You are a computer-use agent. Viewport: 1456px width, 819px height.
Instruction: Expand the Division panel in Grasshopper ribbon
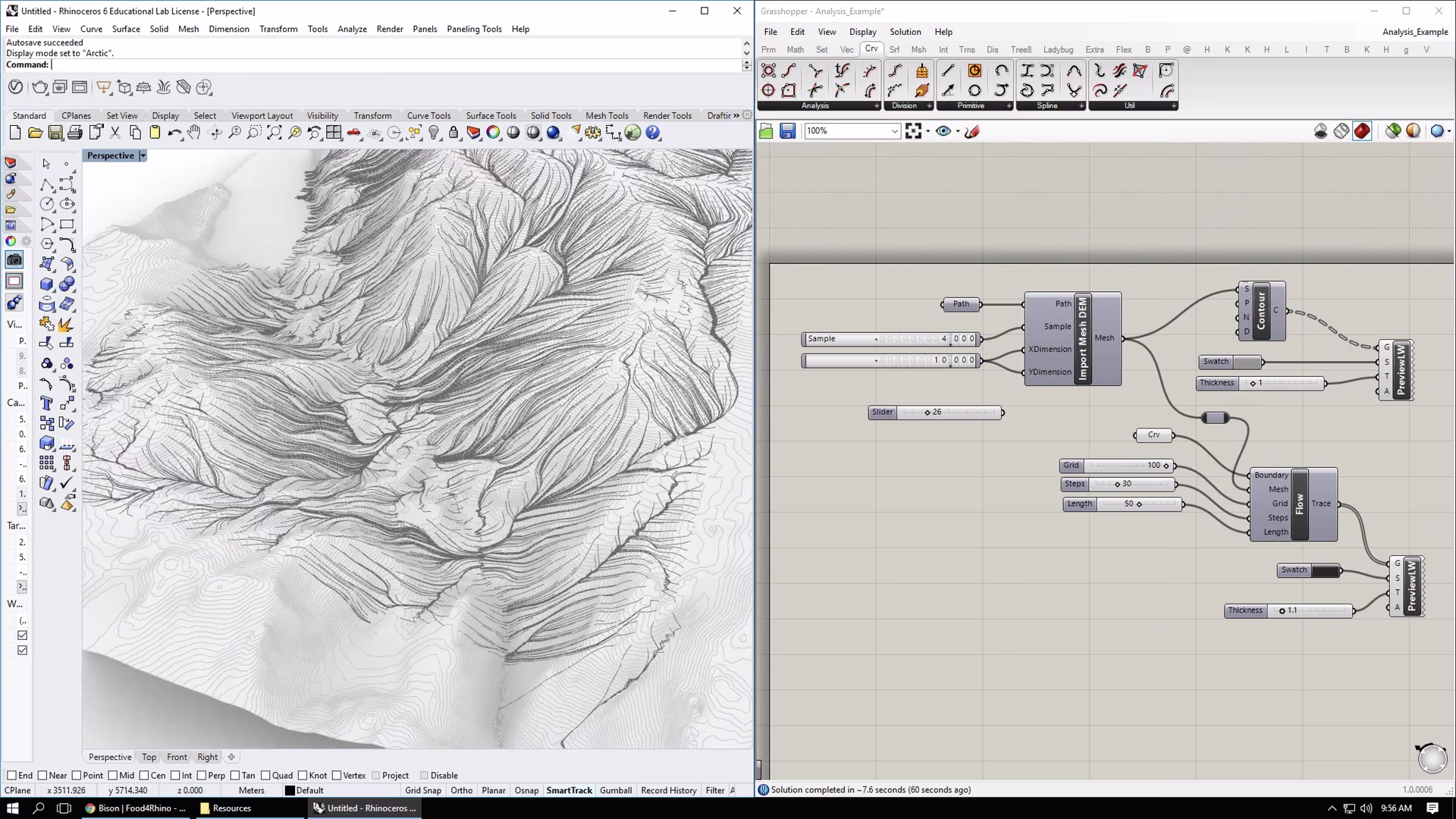929,106
